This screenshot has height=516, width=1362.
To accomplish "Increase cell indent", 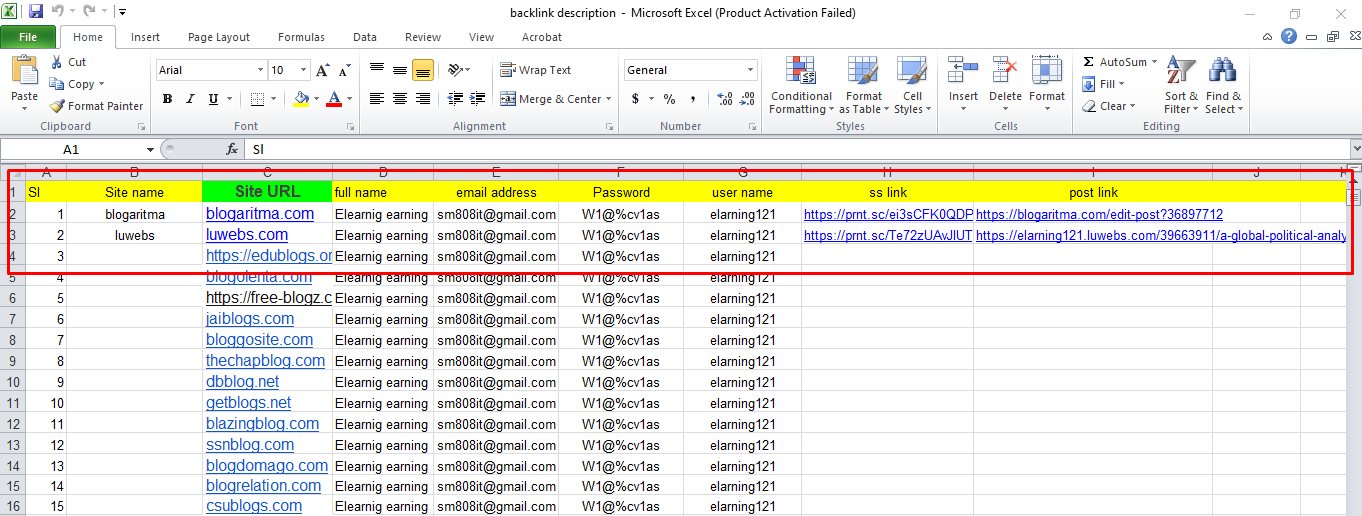I will click(478, 99).
